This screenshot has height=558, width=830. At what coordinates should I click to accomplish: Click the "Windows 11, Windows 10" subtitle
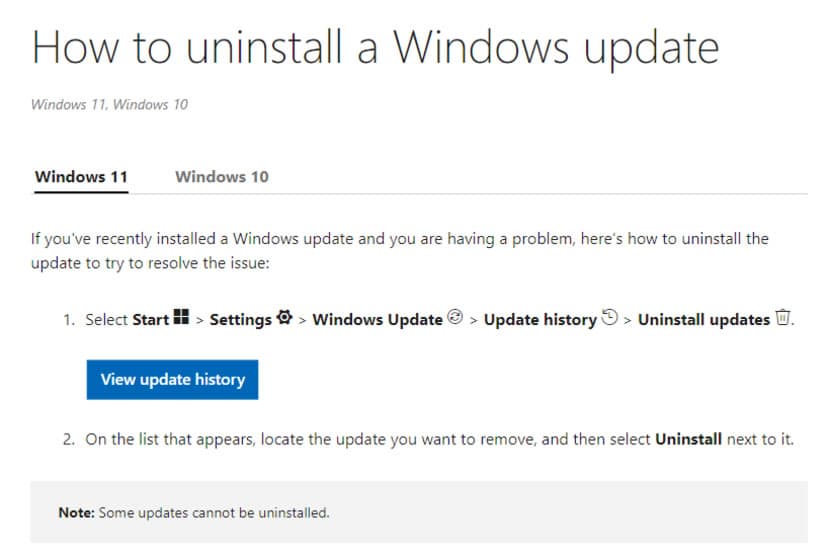point(109,104)
